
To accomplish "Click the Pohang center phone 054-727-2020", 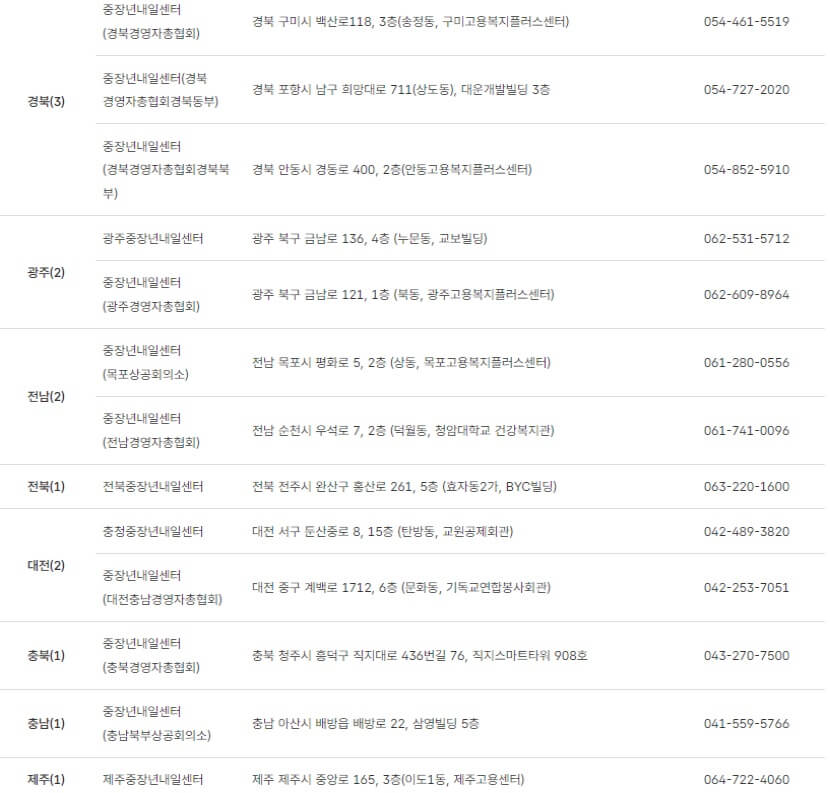I will (x=746, y=89).
